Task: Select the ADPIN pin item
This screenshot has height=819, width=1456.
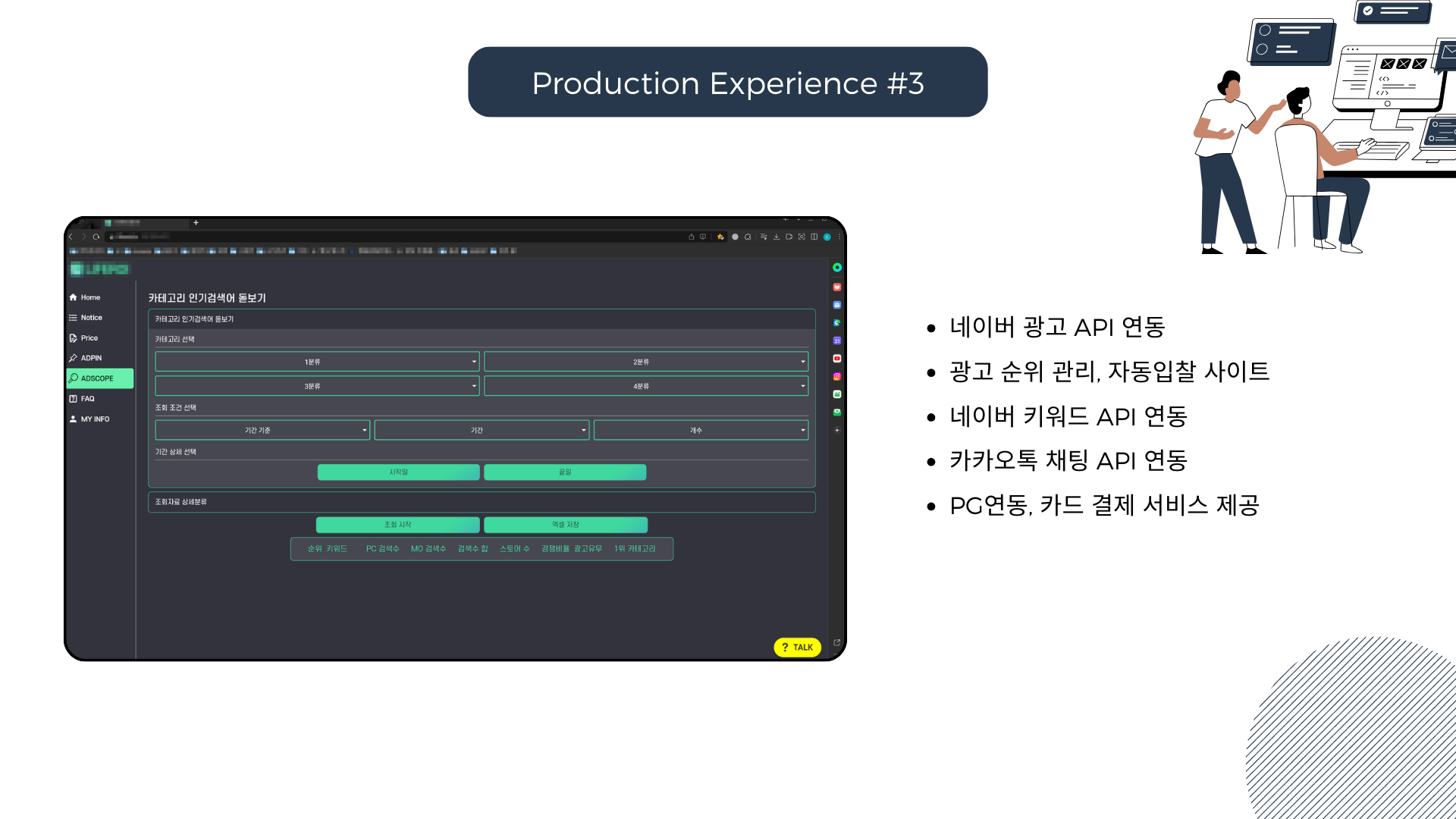Action: 91,358
